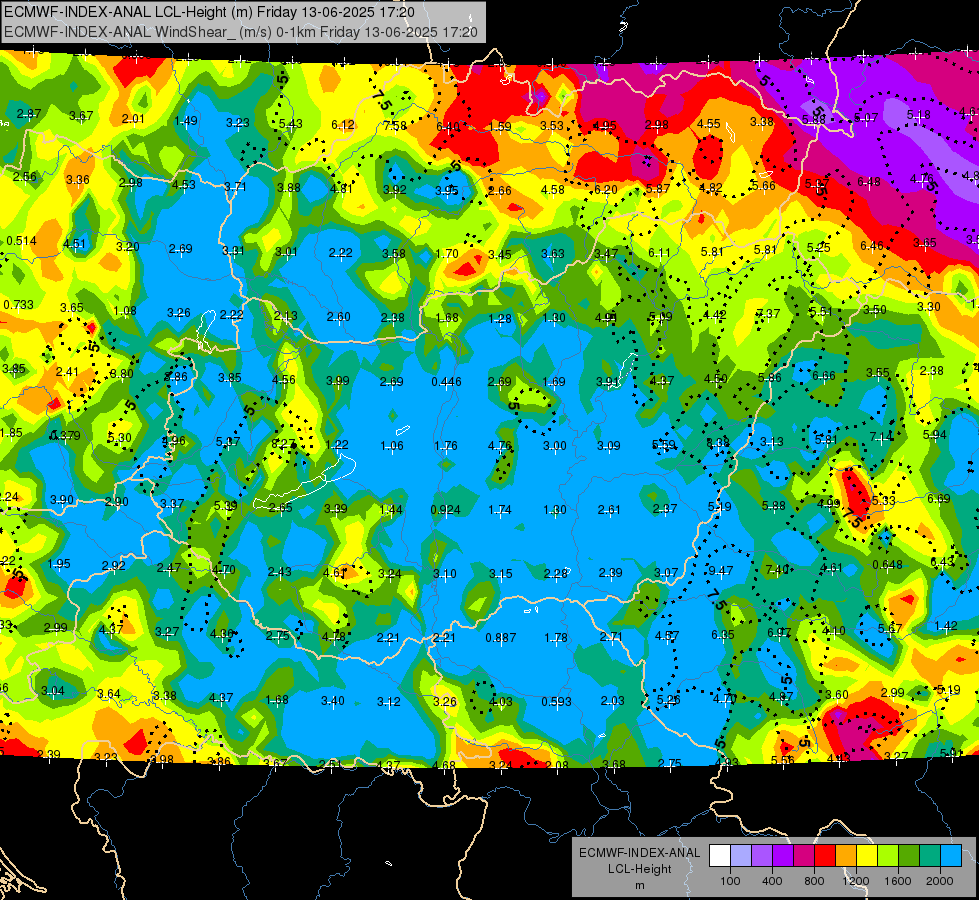Select the grid value 1.70

coord(447,254)
